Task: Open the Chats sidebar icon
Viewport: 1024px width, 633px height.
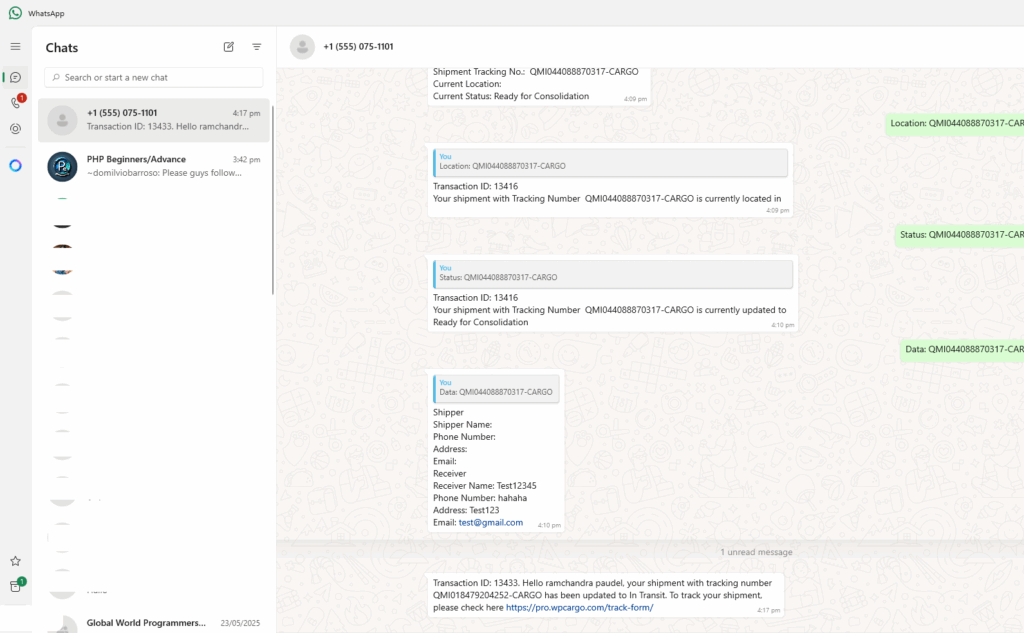Action: coord(16,77)
